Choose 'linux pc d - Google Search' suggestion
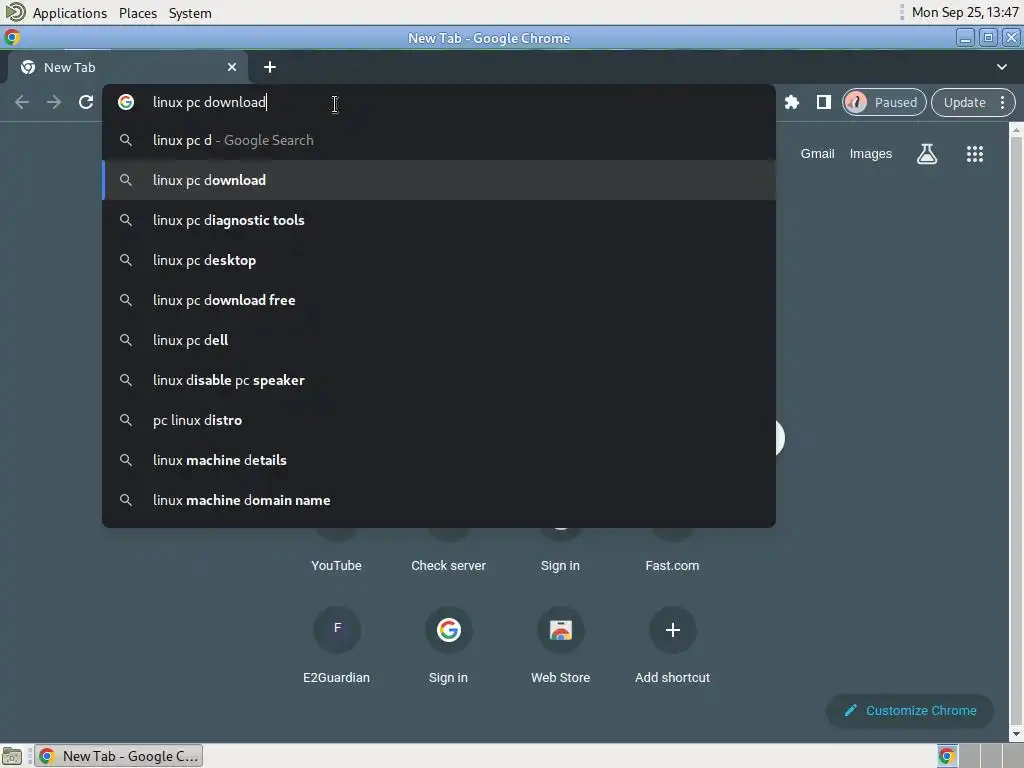Image resolution: width=1024 pixels, height=768 pixels. pyautogui.click(x=439, y=140)
